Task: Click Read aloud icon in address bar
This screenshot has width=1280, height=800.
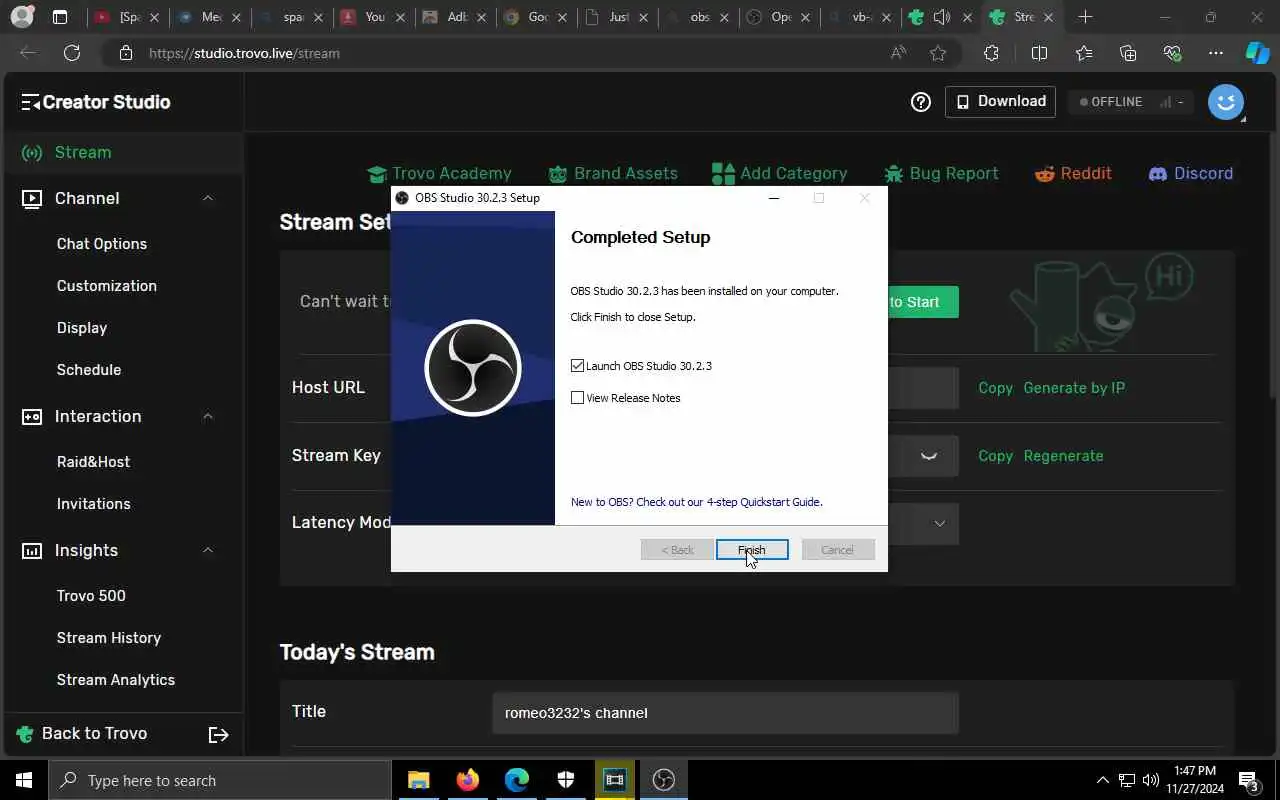Action: point(898,53)
